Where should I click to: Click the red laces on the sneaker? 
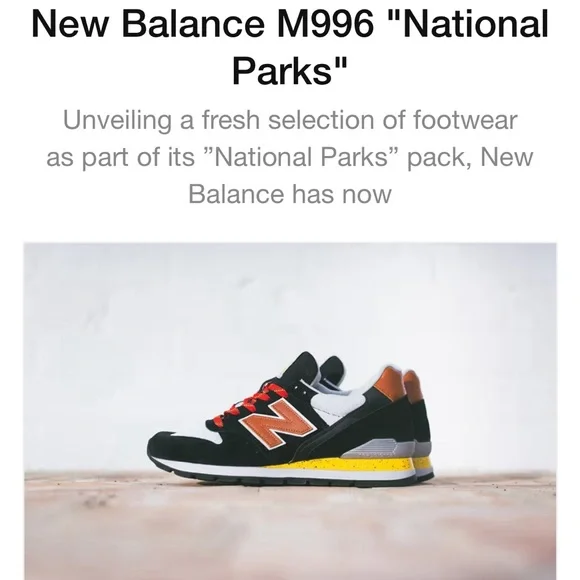(x=246, y=403)
